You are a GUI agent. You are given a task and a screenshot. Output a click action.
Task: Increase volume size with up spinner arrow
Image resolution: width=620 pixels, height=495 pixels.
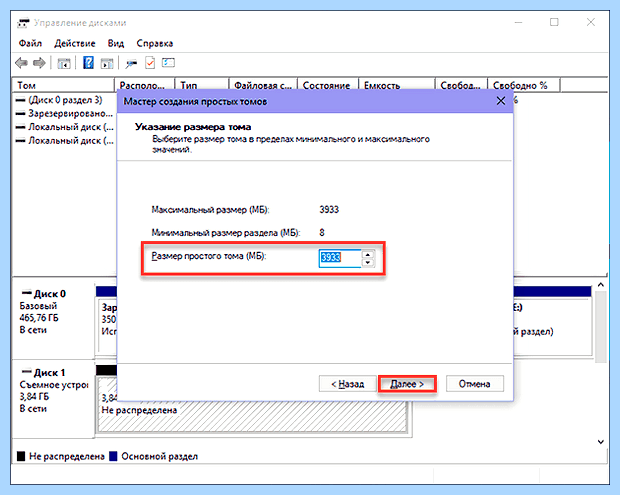(368, 254)
